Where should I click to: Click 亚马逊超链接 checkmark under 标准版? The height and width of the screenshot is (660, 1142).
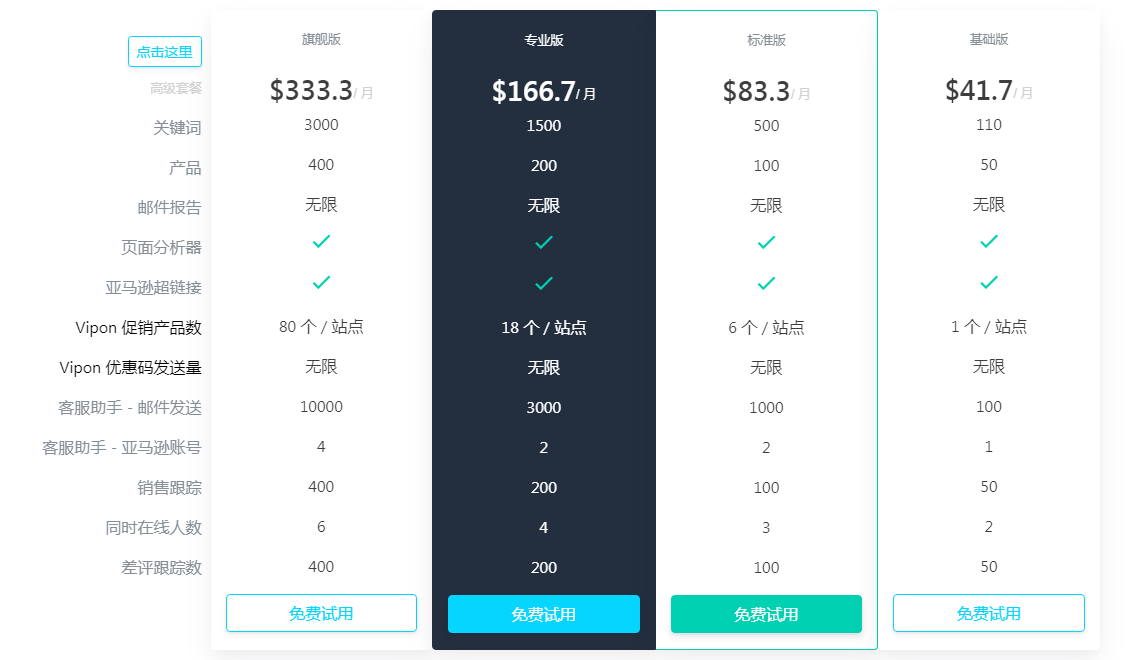tap(766, 283)
